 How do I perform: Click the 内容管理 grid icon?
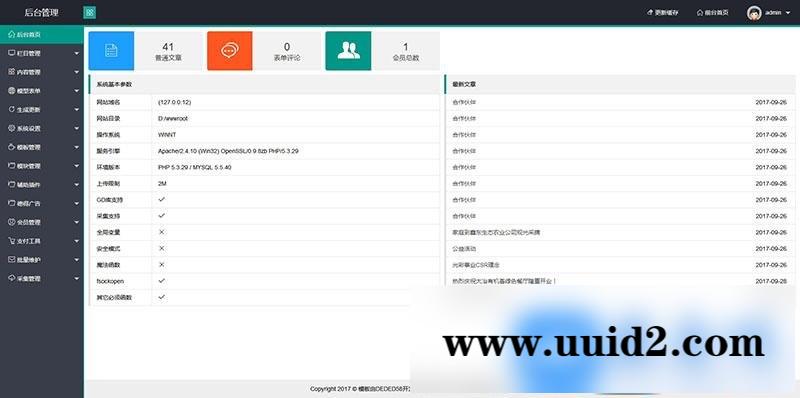(11, 72)
